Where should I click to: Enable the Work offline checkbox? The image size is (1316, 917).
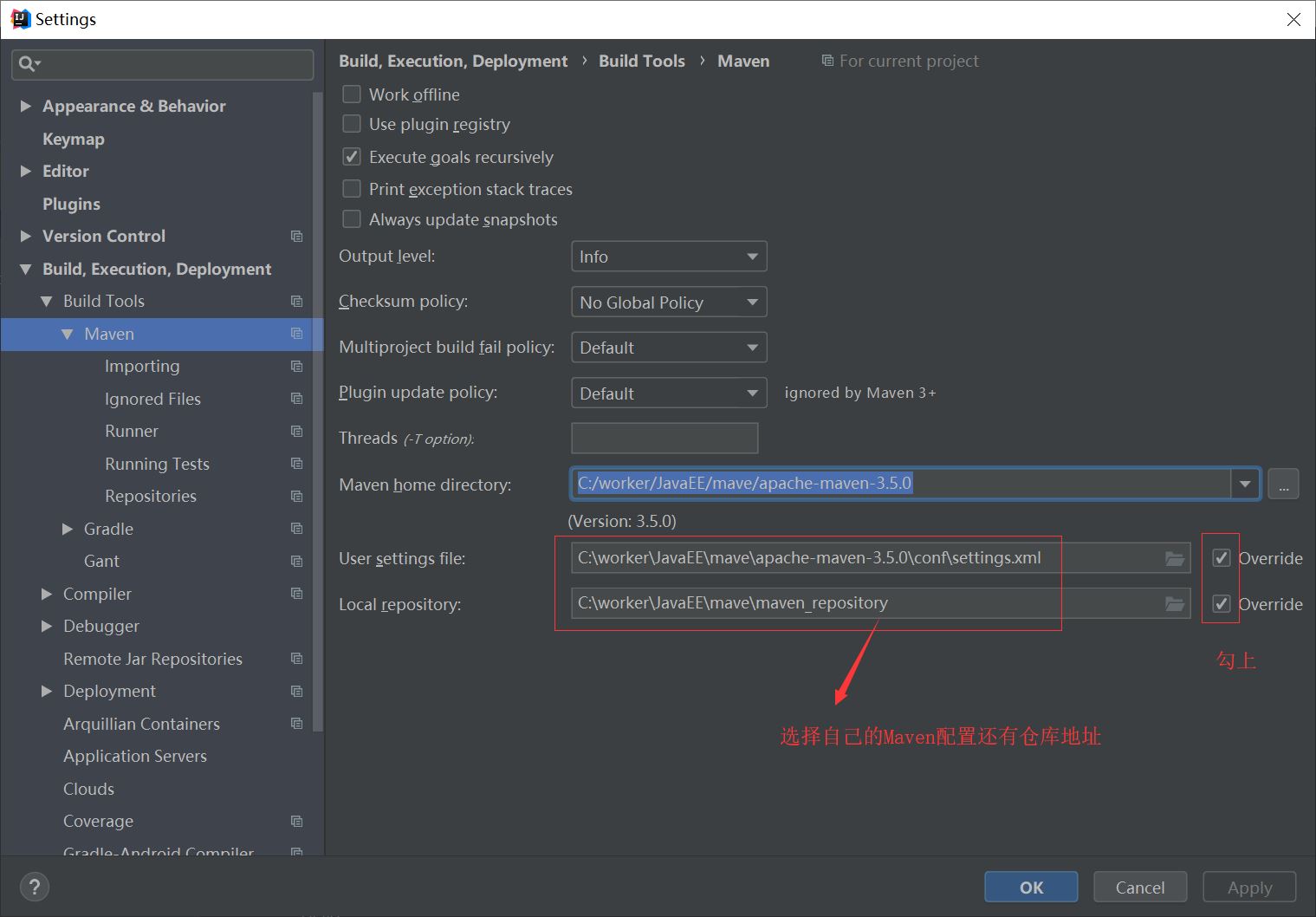click(352, 94)
